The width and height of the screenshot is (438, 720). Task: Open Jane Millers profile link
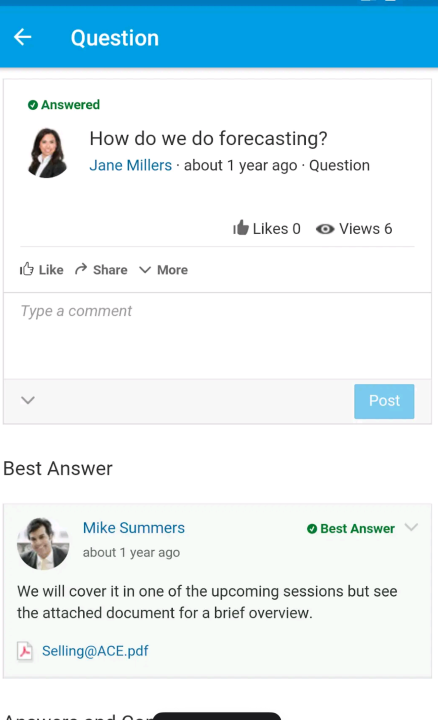[130, 165]
